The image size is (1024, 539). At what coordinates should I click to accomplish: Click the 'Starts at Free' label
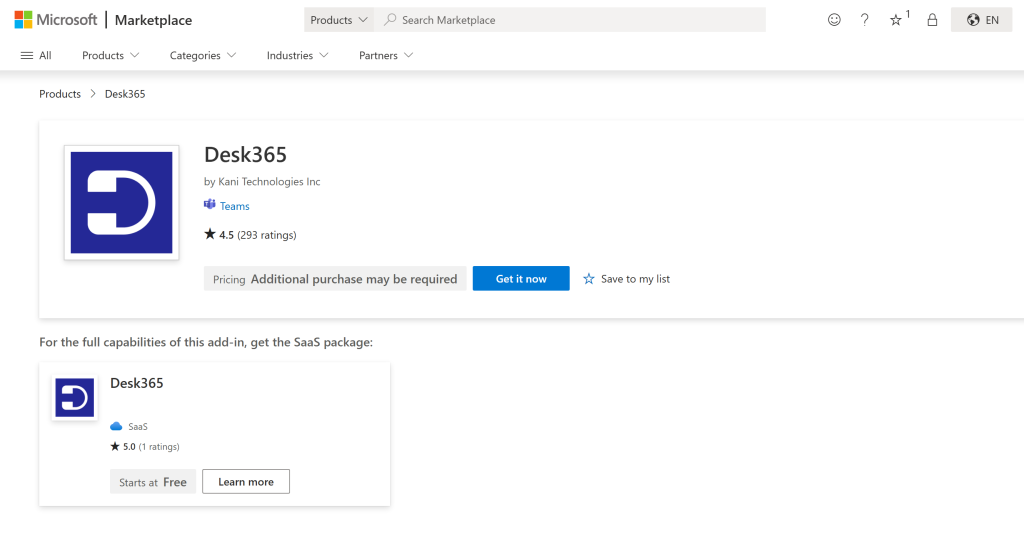point(153,482)
